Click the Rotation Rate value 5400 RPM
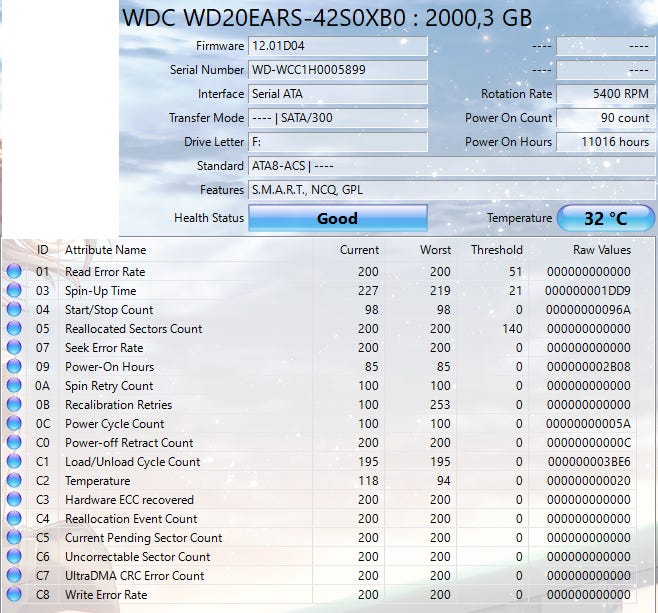 pos(606,94)
